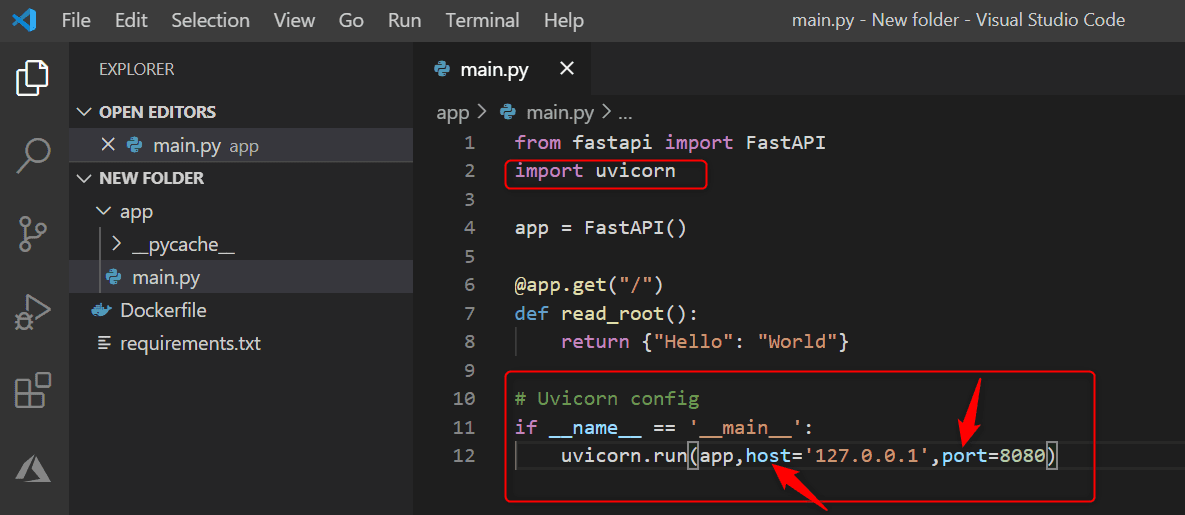
Task: Open the Search view in activity bar
Action: (x=33, y=156)
